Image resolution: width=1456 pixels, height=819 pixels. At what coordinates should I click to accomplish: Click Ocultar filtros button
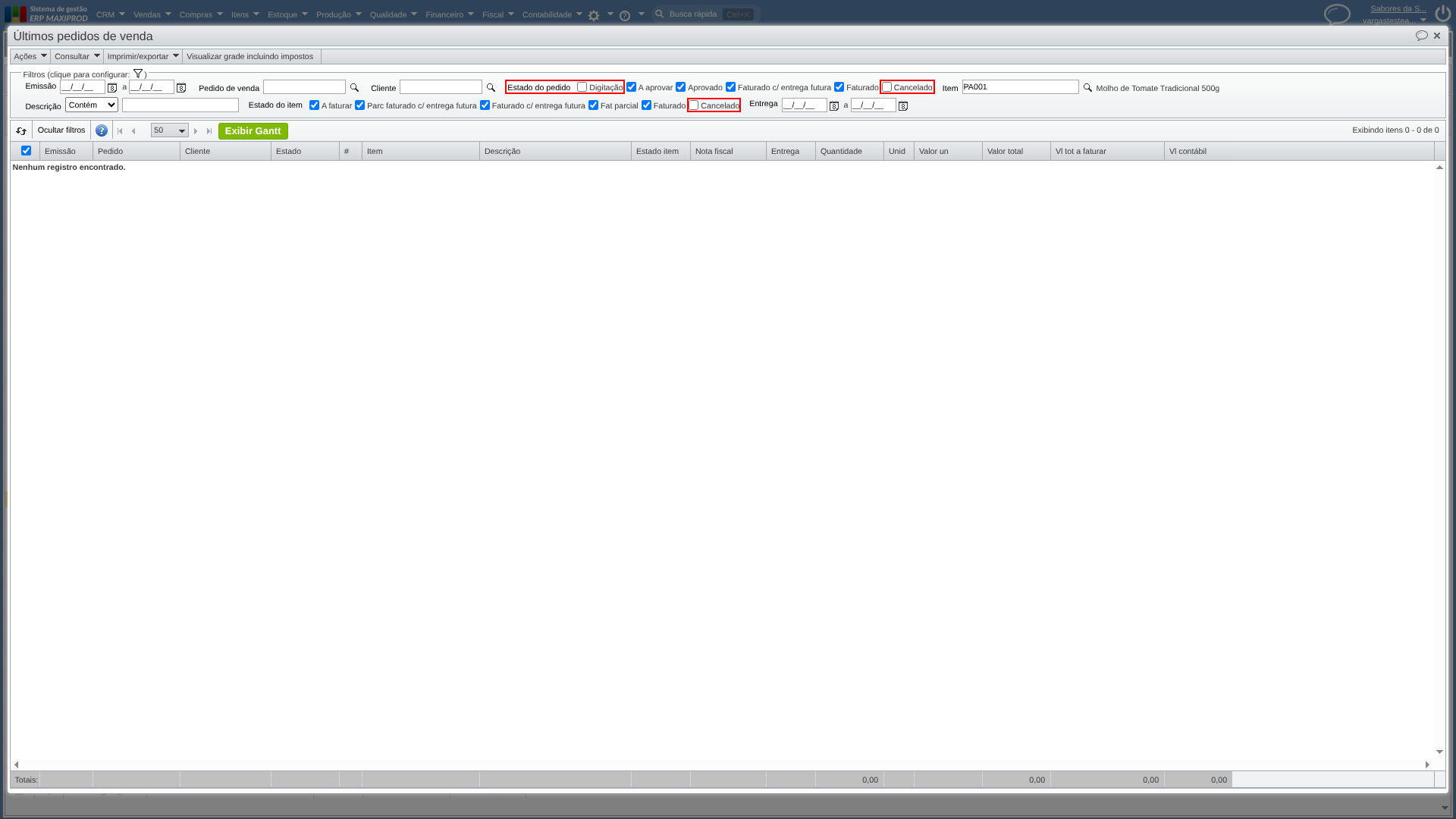tap(61, 130)
